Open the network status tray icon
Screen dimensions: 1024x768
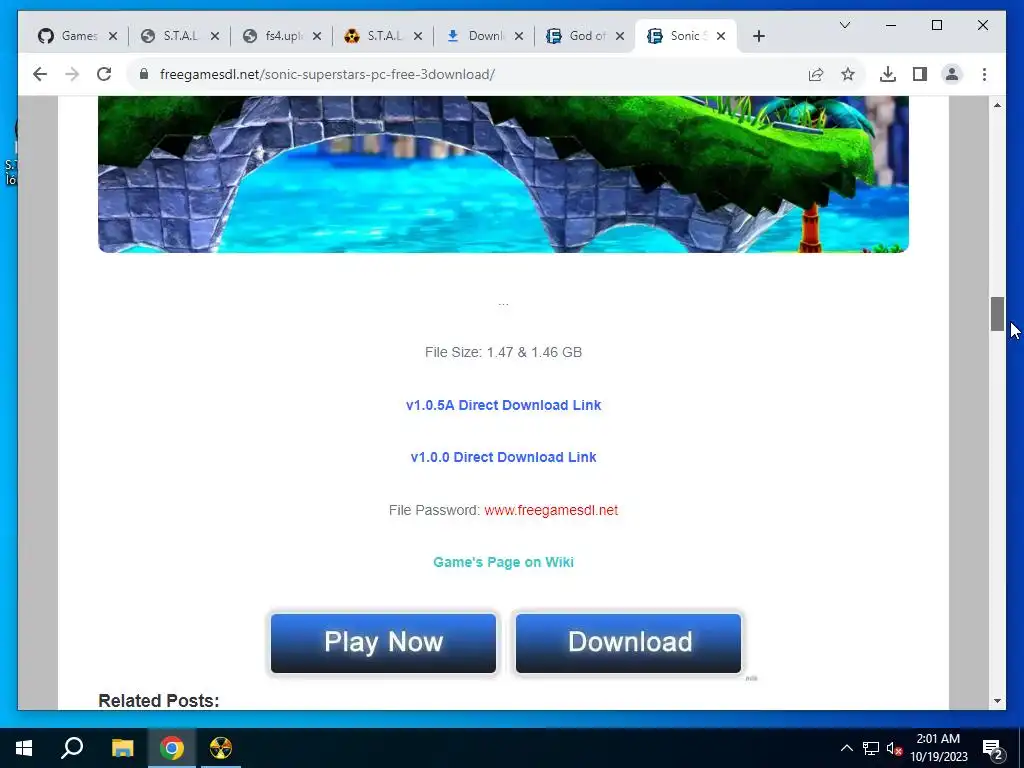[871, 748]
